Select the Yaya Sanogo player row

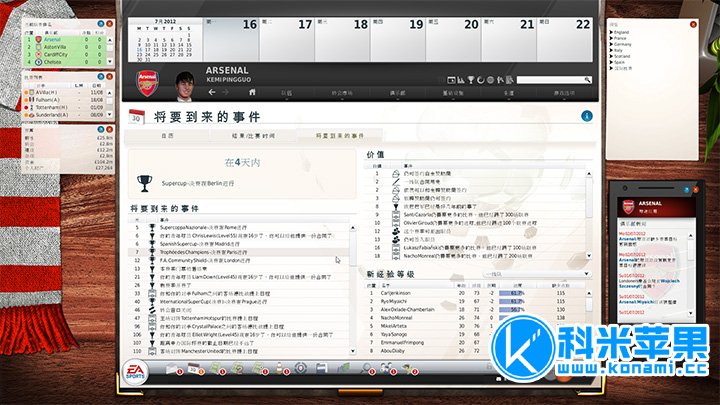pyautogui.click(x=475, y=334)
